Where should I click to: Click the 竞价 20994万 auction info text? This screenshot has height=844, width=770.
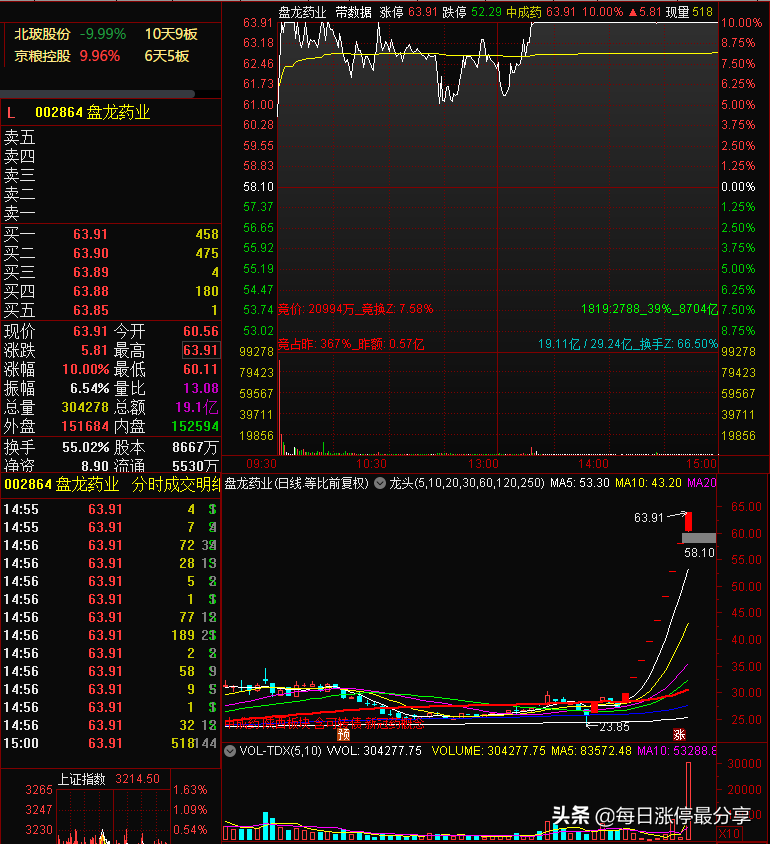pos(355,309)
